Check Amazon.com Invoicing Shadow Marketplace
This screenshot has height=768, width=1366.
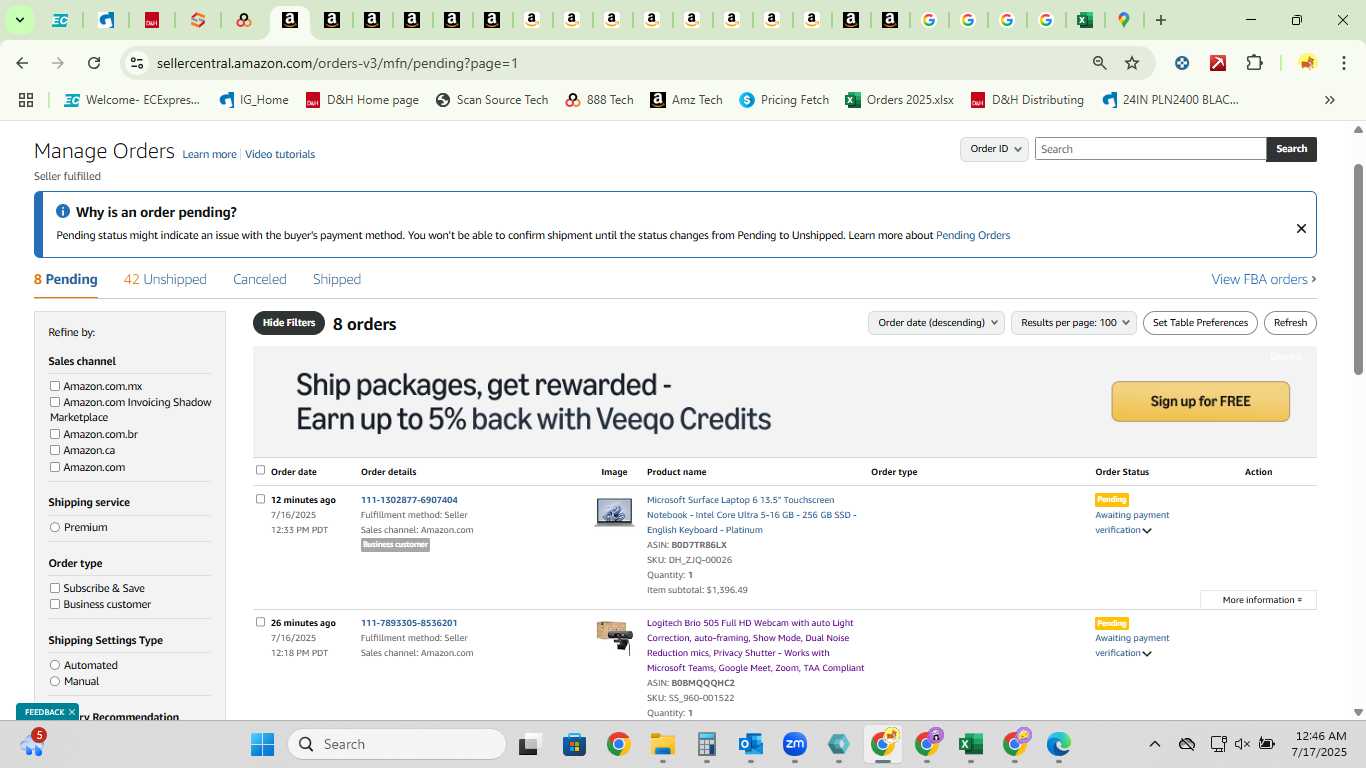click(x=55, y=402)
